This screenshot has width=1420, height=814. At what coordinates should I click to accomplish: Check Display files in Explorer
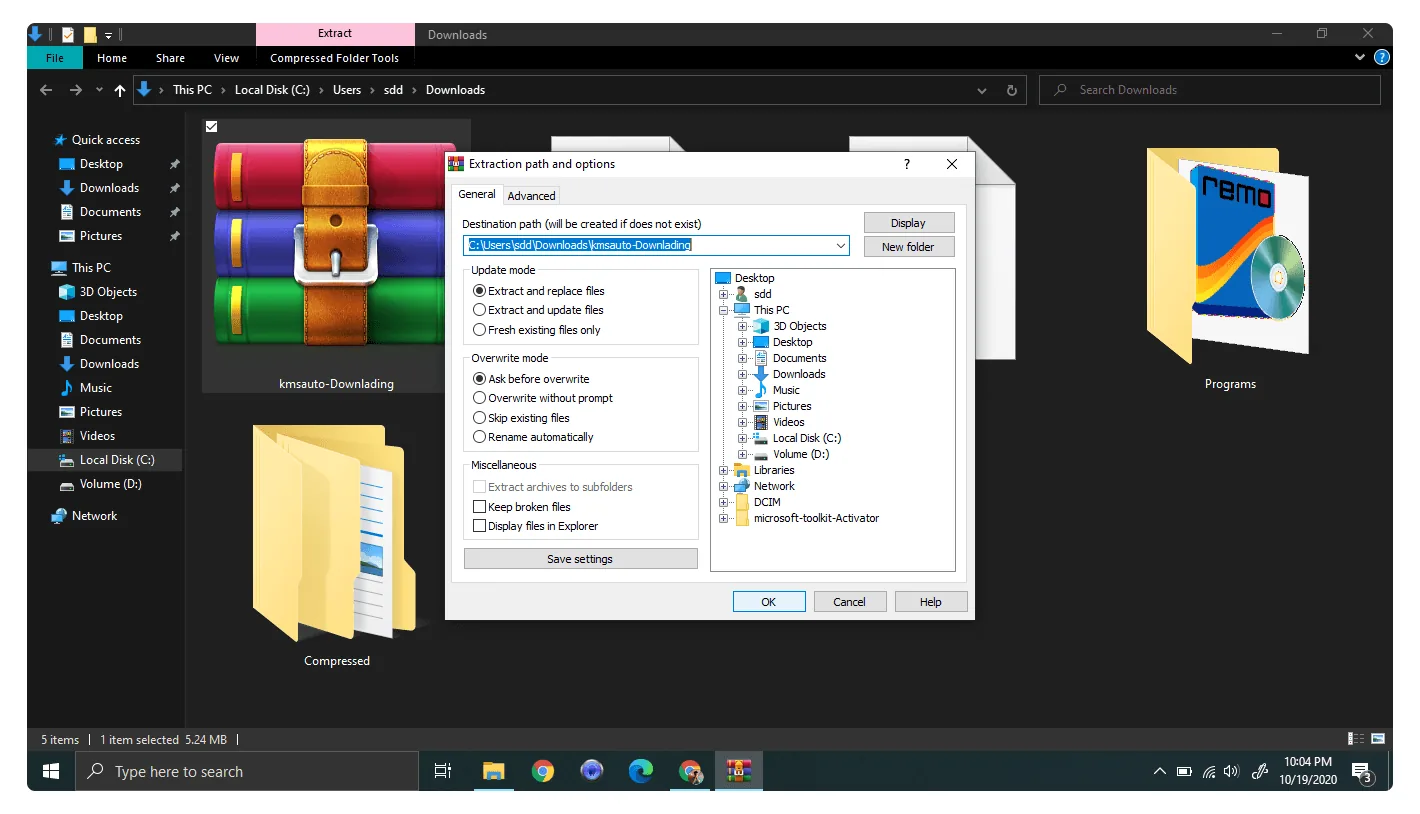click(536, 526)
